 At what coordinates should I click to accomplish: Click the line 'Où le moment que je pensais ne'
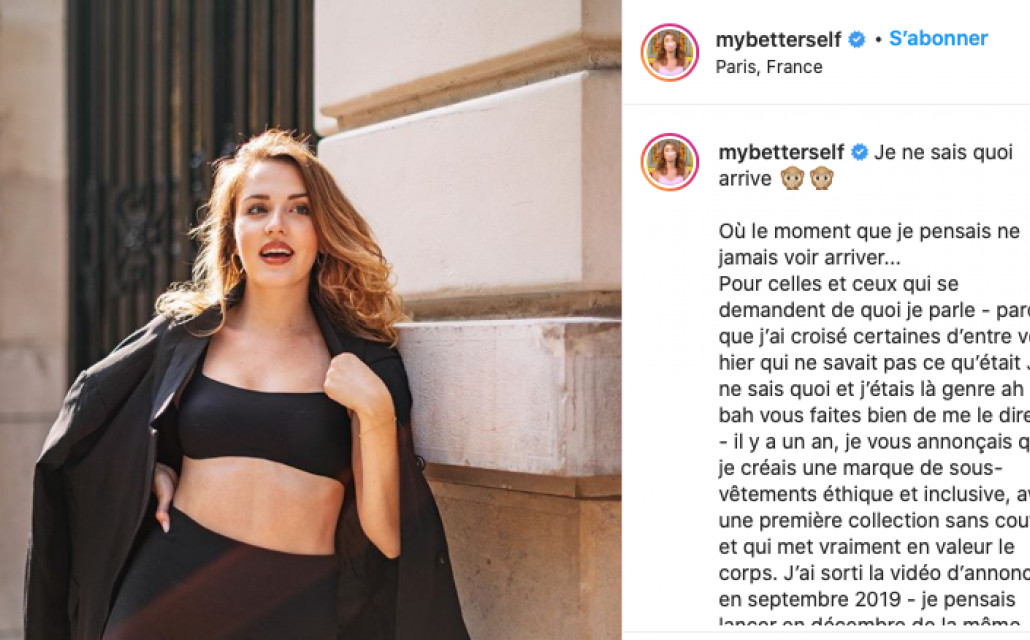coord(869,231)
